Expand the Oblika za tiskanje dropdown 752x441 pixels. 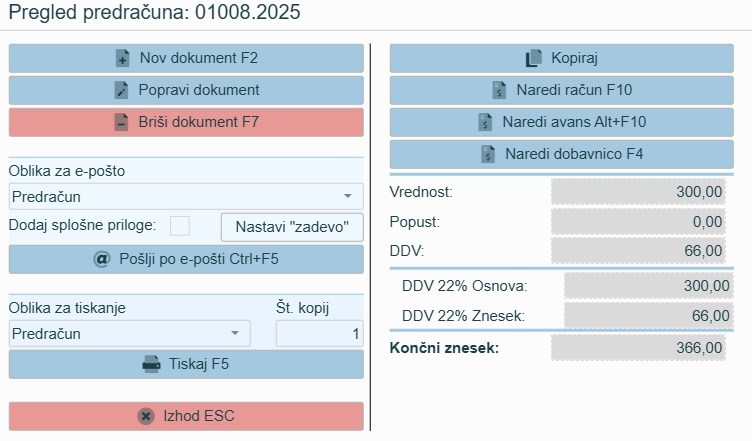point(234,333)
